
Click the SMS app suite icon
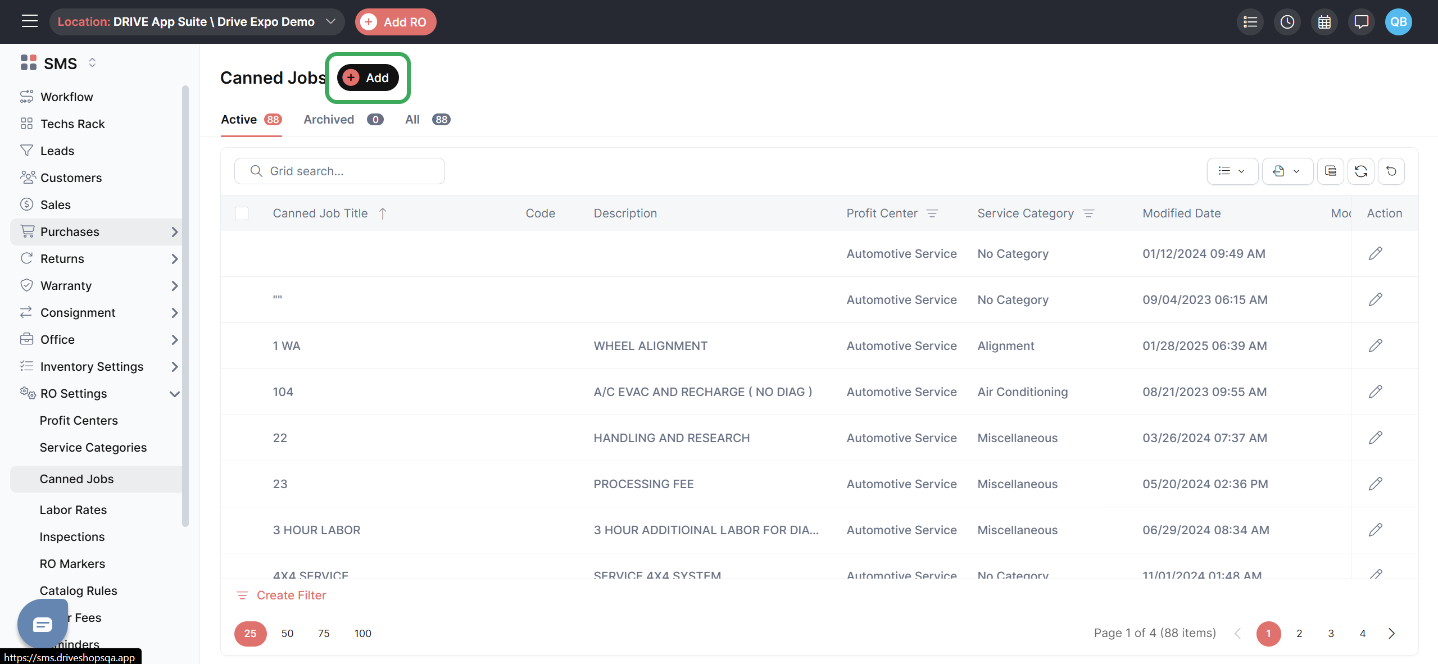click(x=29, y=63)
